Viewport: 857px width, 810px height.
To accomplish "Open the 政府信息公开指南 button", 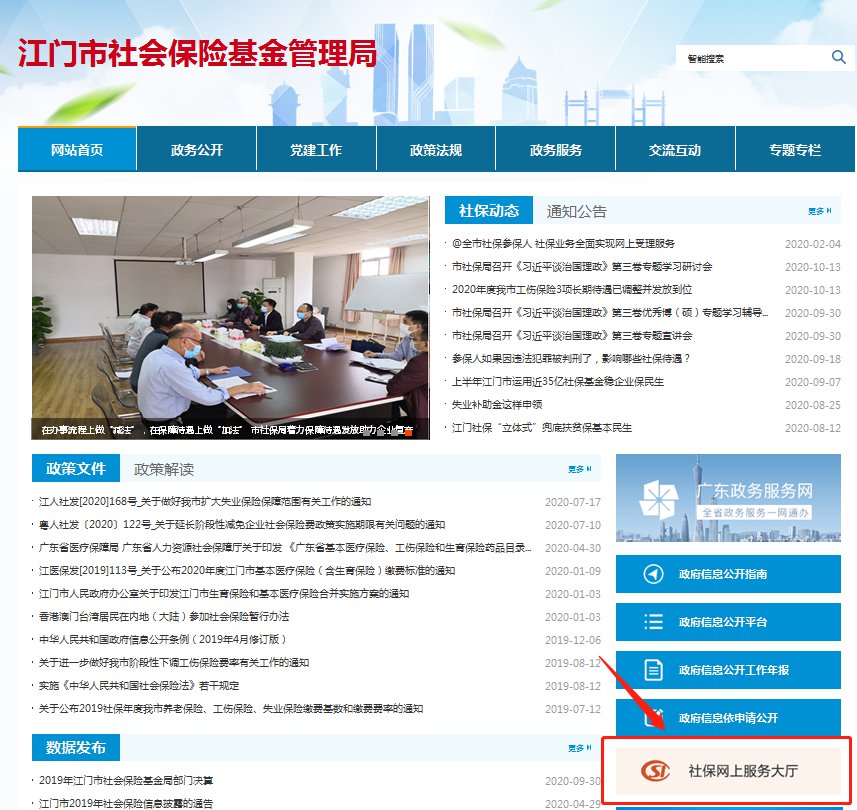I will pyautogui.click(x=728, y=574).
